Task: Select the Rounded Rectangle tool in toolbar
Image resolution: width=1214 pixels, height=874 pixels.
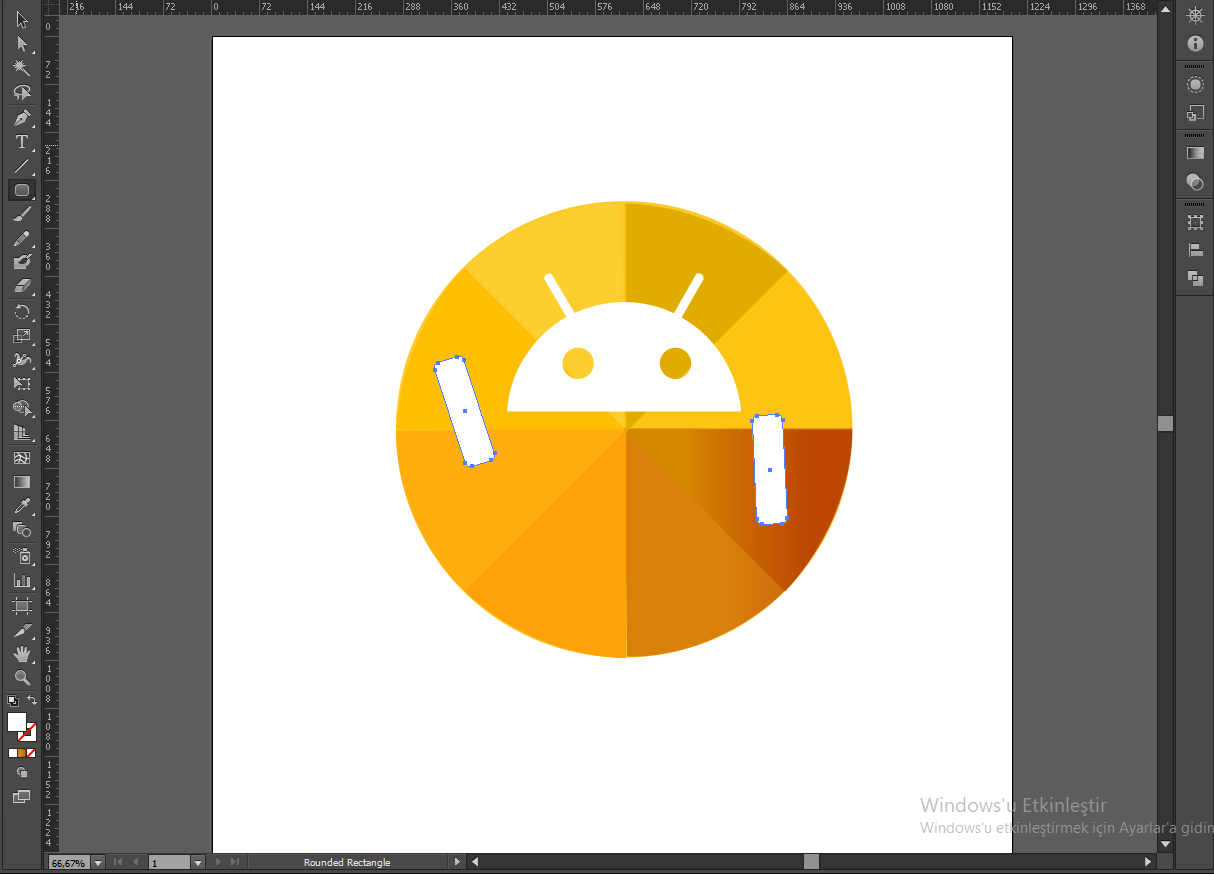Action: pyautogui.click(x=21, y=190)
